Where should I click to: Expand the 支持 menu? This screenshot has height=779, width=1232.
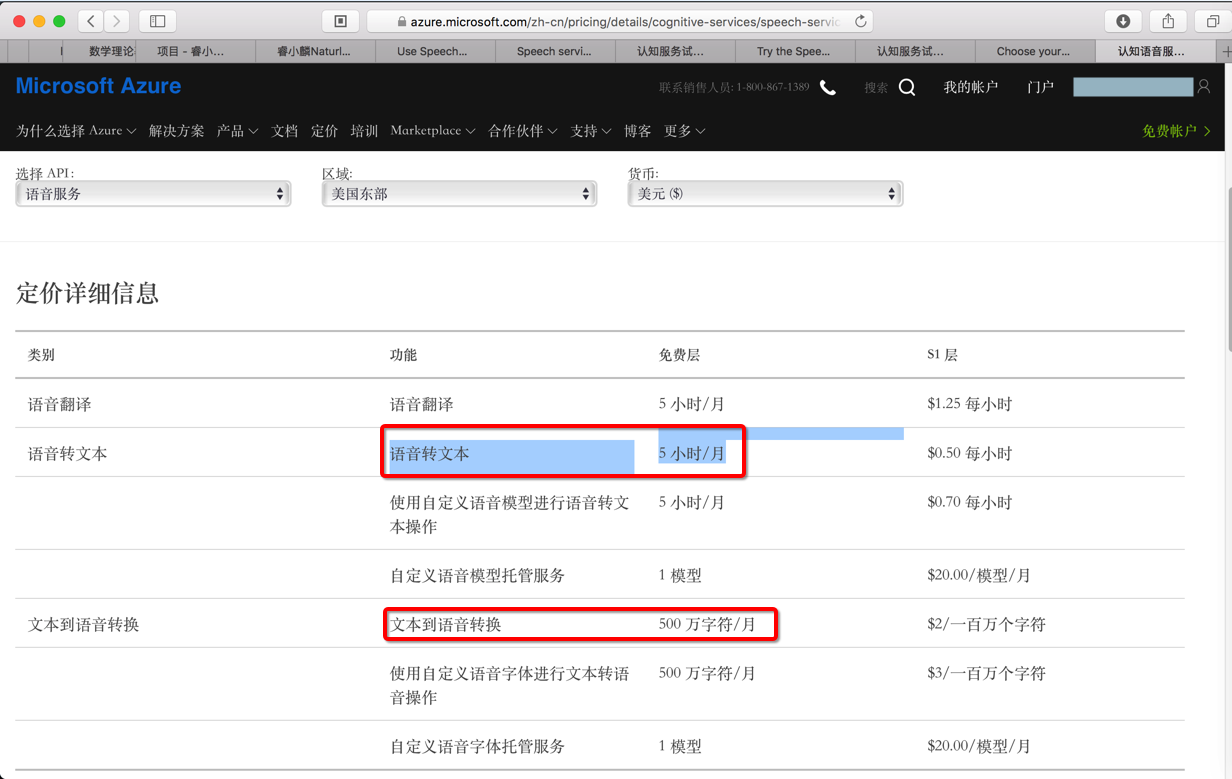point(590,131)
